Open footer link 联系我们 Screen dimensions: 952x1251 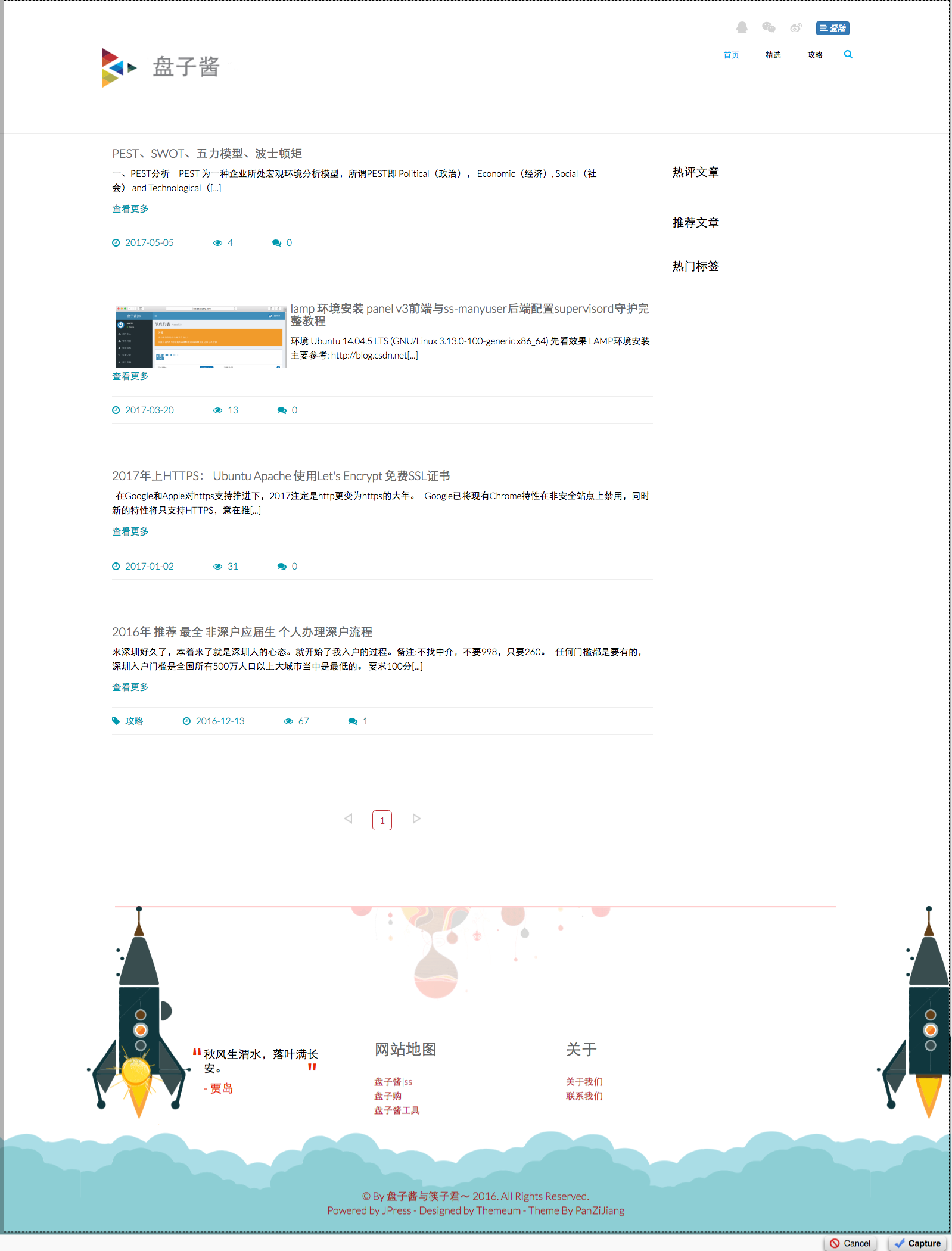pos(584,1096)
